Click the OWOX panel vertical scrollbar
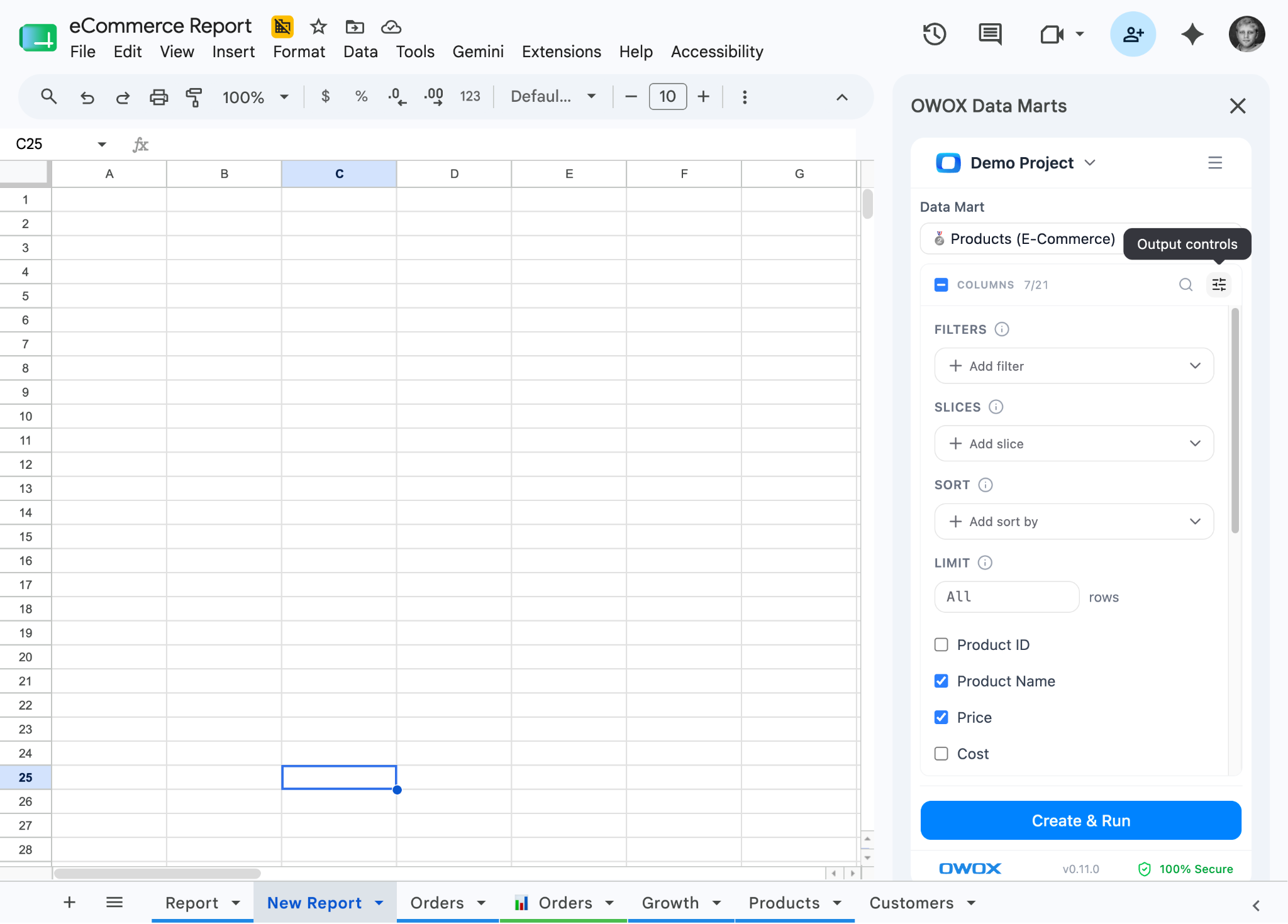This screenshot has width=1288, height=924. coord(1235,420)
